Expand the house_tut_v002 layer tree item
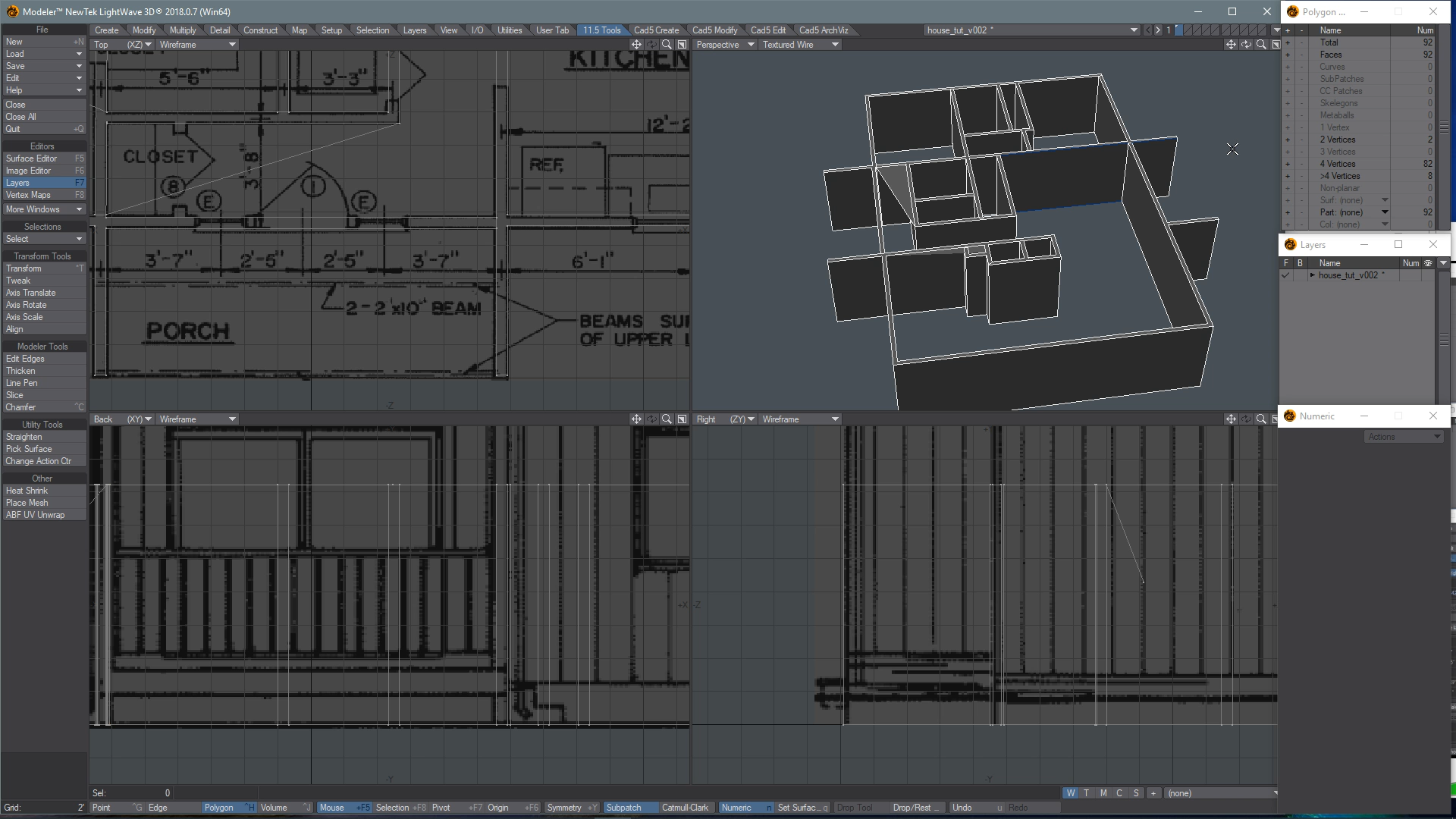The height and width of the screenshot is (819, 1456). [x=1312, y=275]
